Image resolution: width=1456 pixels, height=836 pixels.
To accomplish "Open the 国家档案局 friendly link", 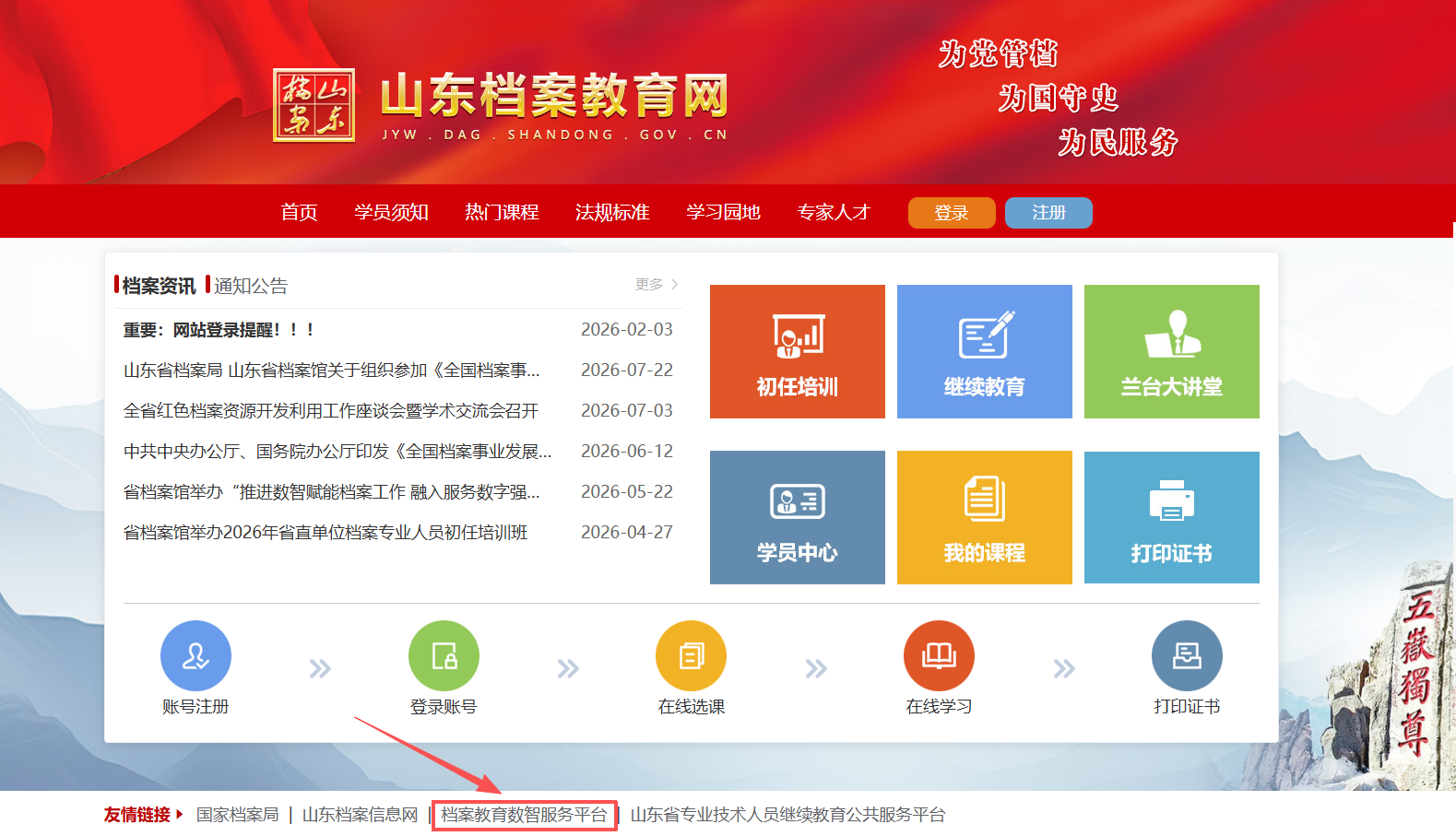I will (x=238, y=815).
